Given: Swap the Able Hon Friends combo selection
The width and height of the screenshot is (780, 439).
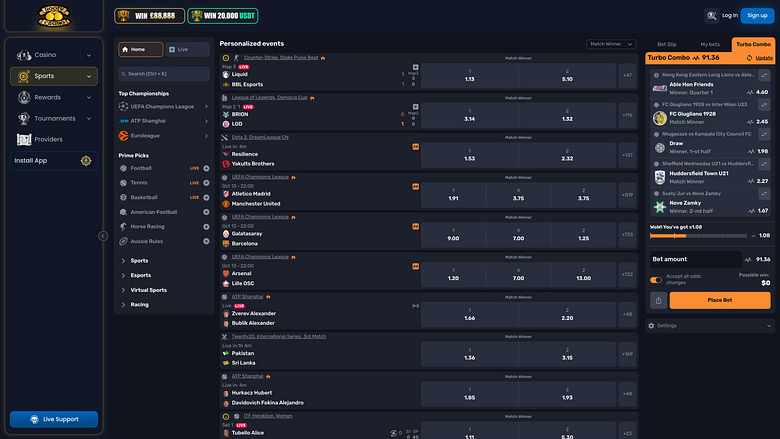Looking at the screenshot, I should pos(764,75).
